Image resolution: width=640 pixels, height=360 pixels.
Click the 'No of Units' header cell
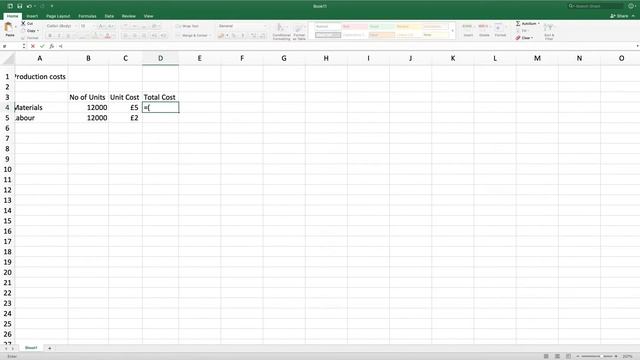pos(88,97)
